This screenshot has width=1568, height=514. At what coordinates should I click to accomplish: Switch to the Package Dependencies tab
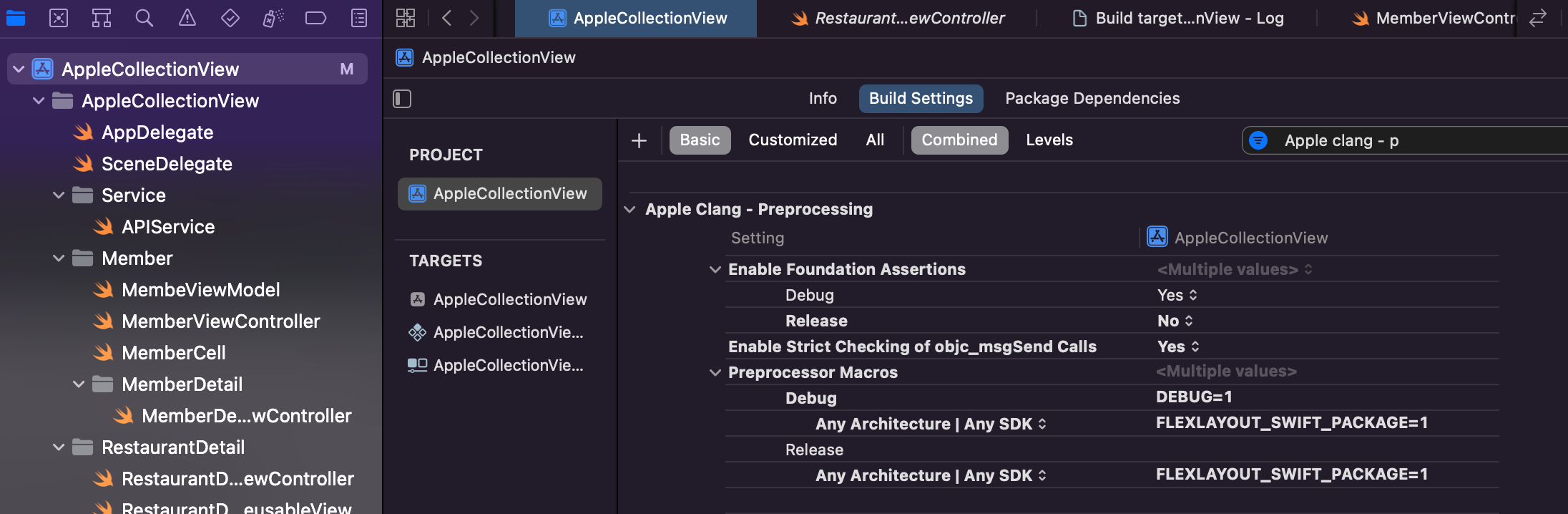tap(1092, 99)
